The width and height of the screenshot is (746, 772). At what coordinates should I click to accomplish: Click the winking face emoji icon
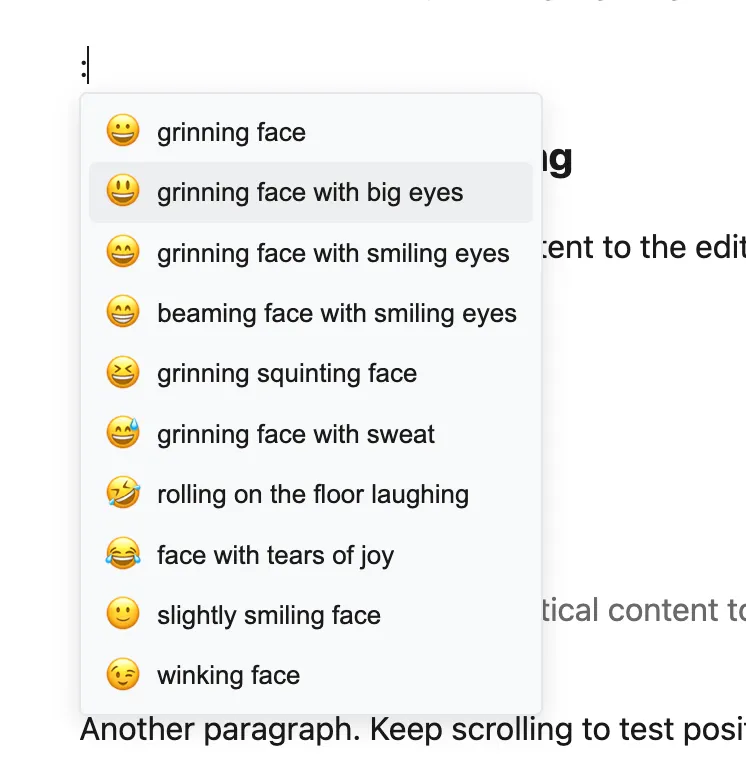[x=123, y=674]
